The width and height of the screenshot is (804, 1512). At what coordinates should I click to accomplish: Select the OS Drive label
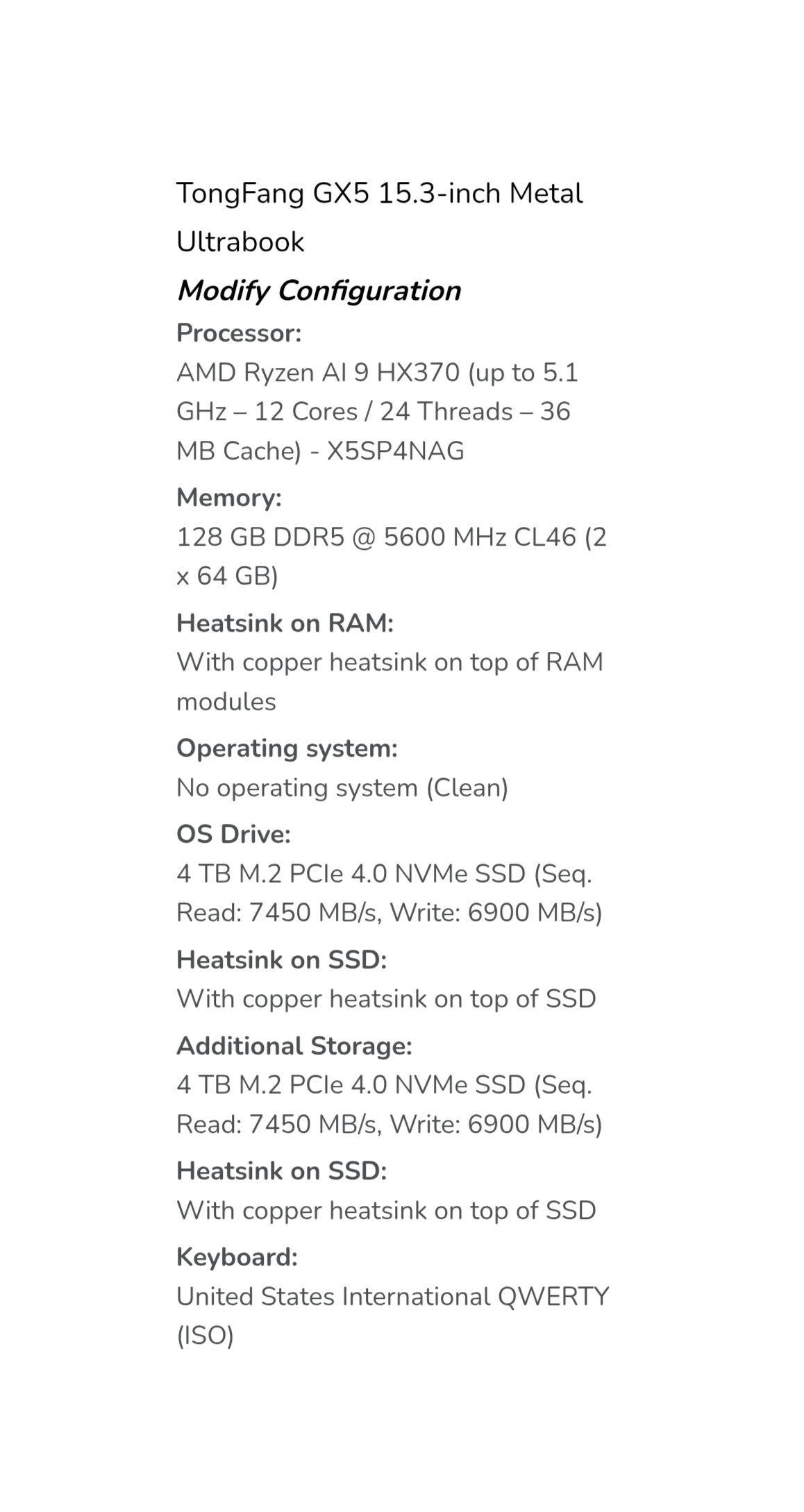tap(233, 834)
